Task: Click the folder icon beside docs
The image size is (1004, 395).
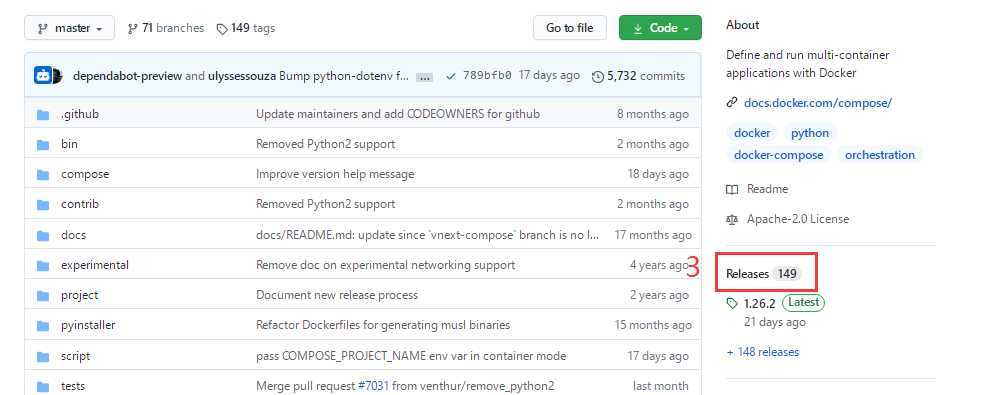Action: coord(43,236)
